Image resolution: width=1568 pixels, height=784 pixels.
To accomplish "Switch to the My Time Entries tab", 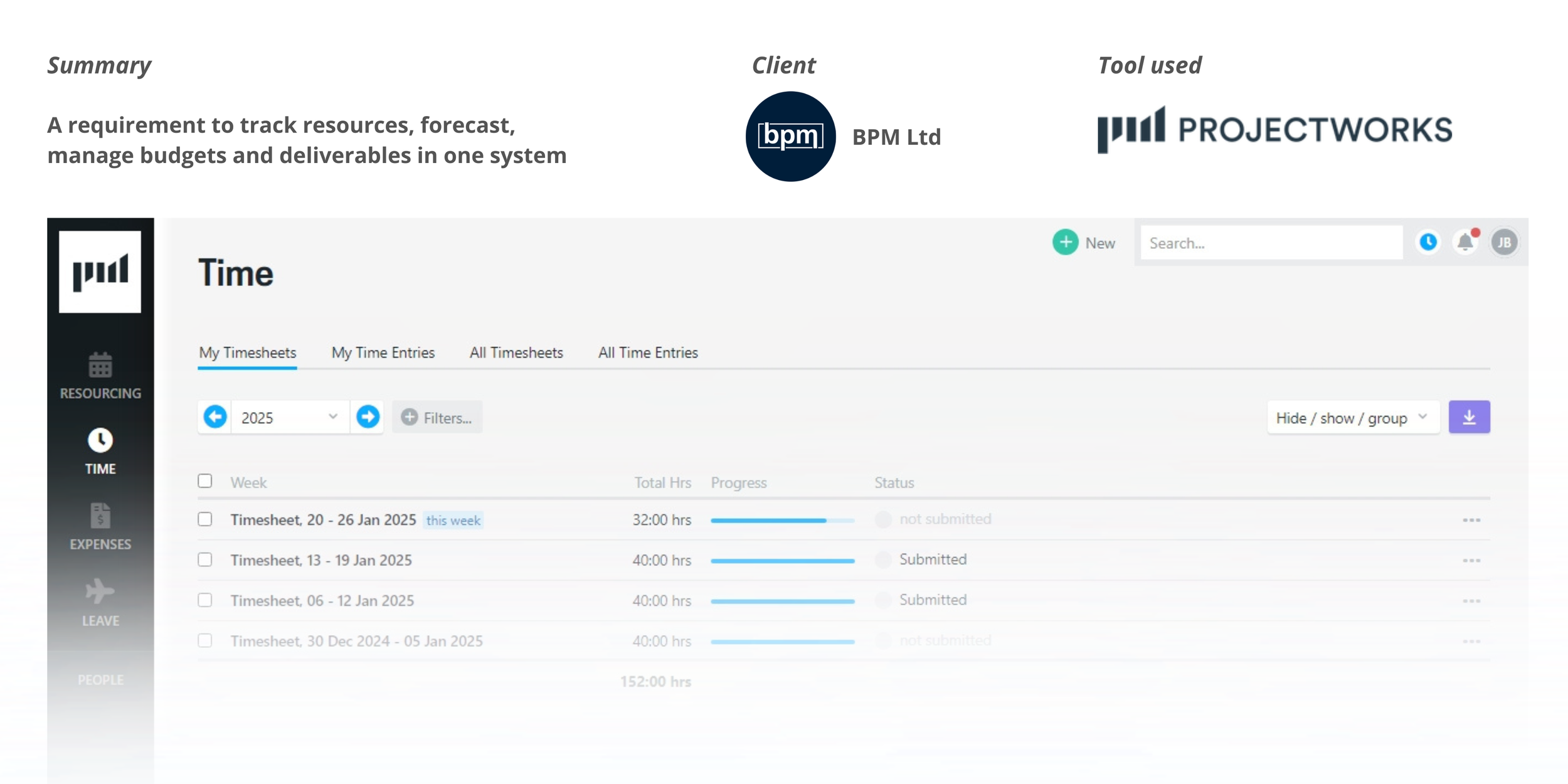I will pos(383,353).
